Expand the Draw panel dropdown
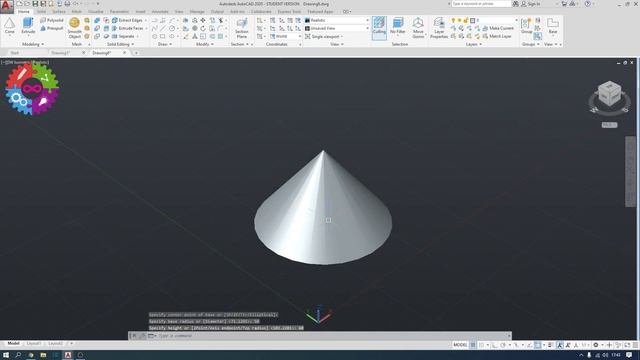 pyautogui.click(x=165, y=44)
